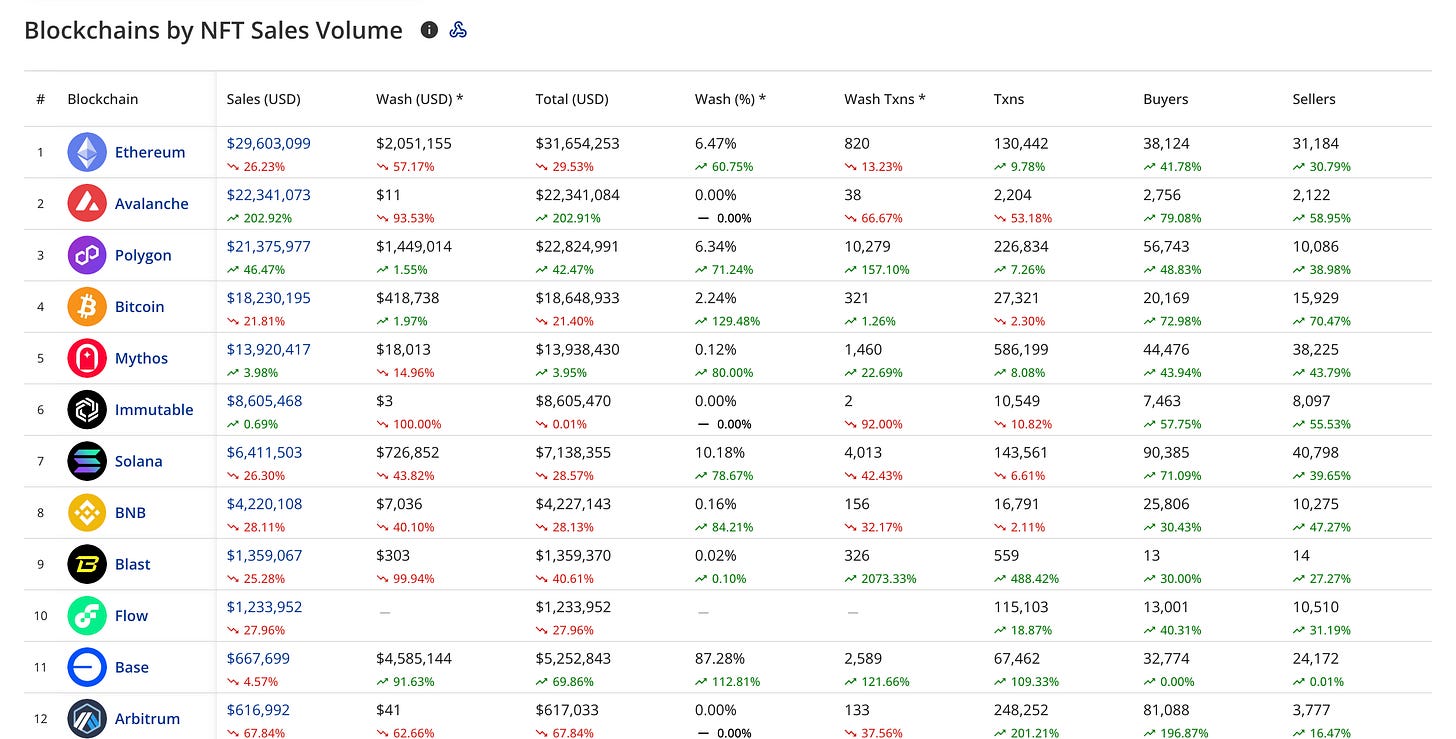Viewport: 1456px width, 739px height.
Task: Click Base sales value $667,699
Action: point(258,658)
